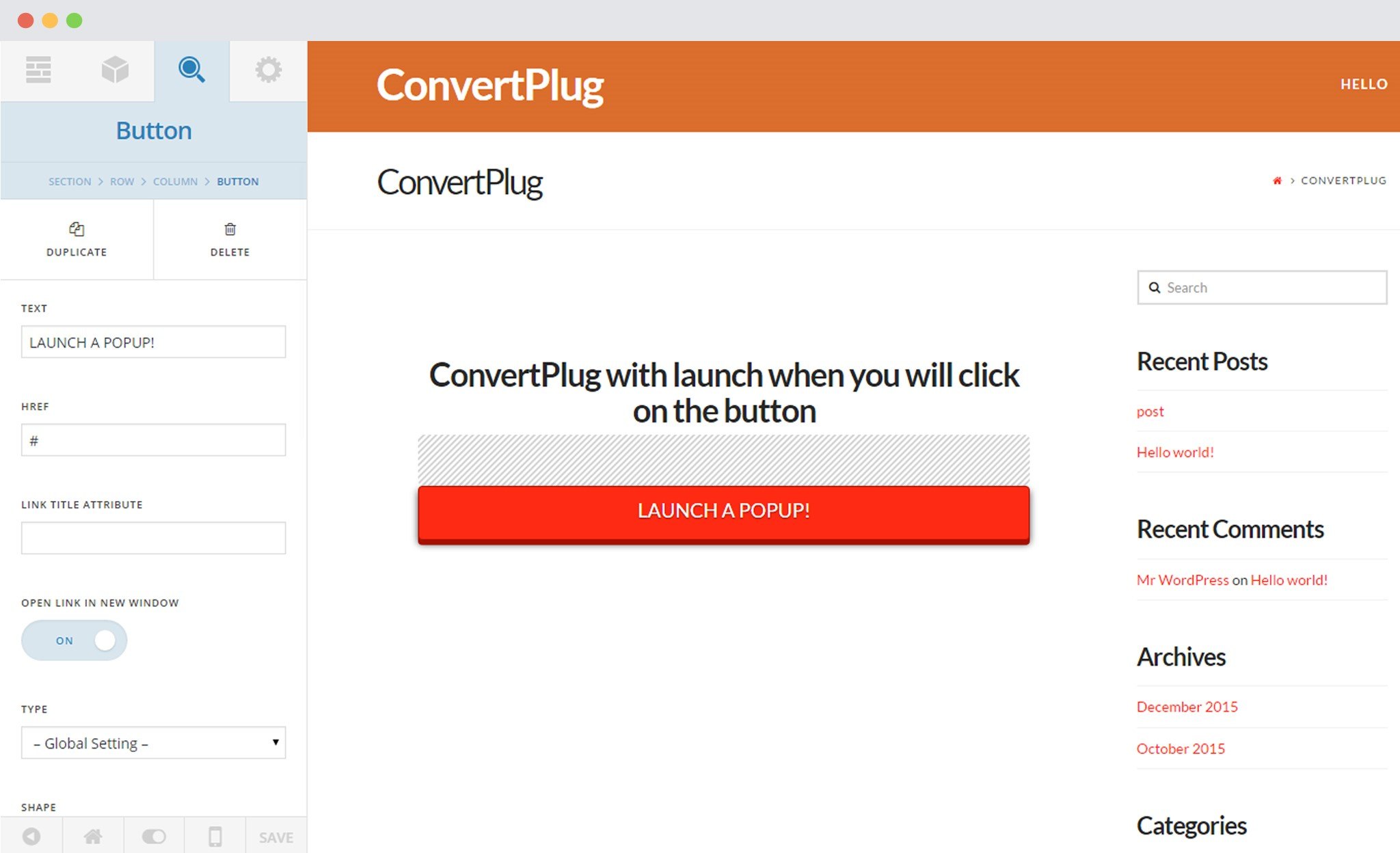The width and height of the screenshot is (1400, 853).
Task: Click the Duplicate button icon
Action: [76, 229]
